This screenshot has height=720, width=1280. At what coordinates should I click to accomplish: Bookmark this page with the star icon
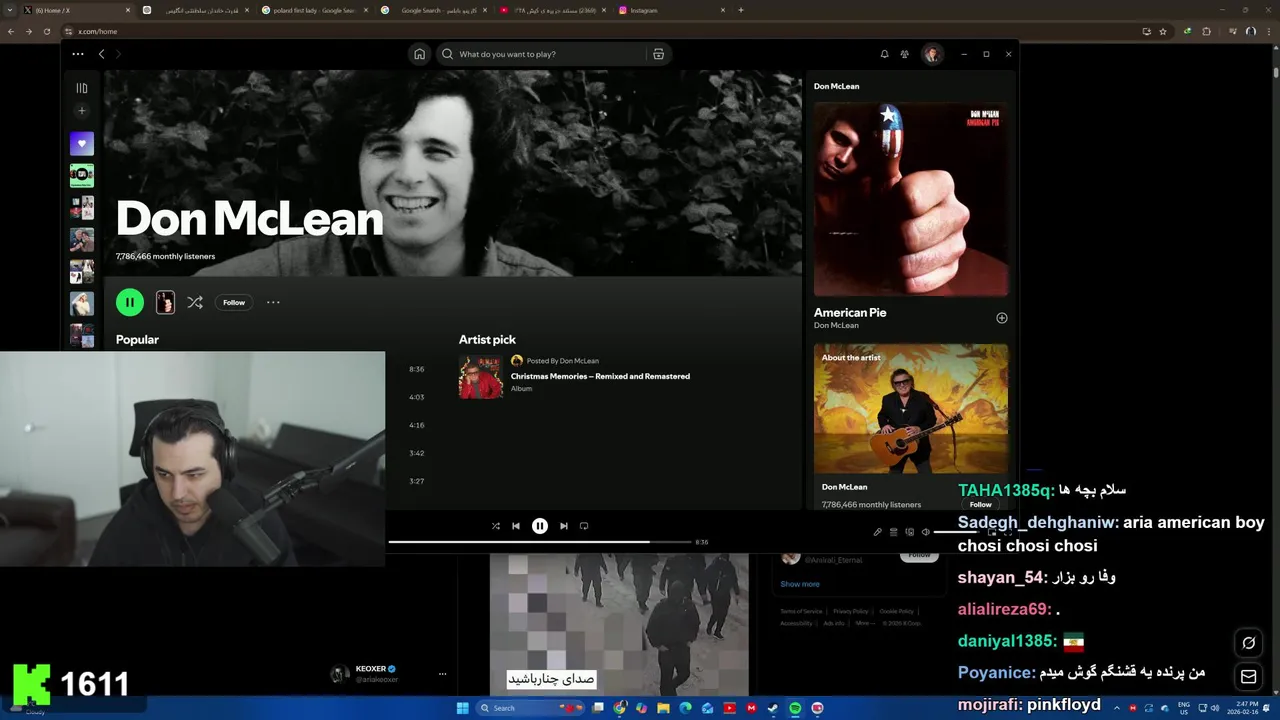(1163, 31)
